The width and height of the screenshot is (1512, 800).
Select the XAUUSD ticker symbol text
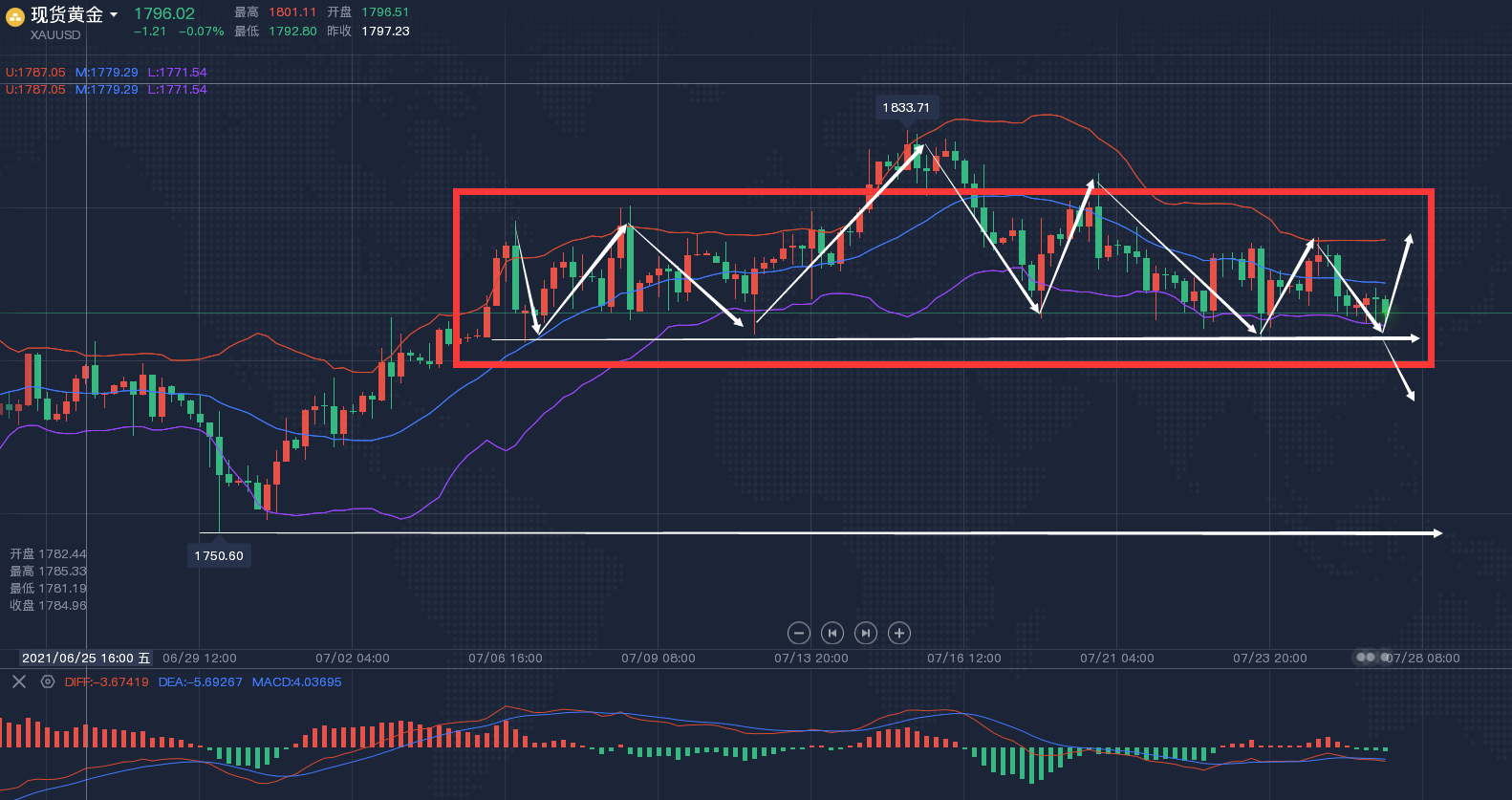point(55,35)
